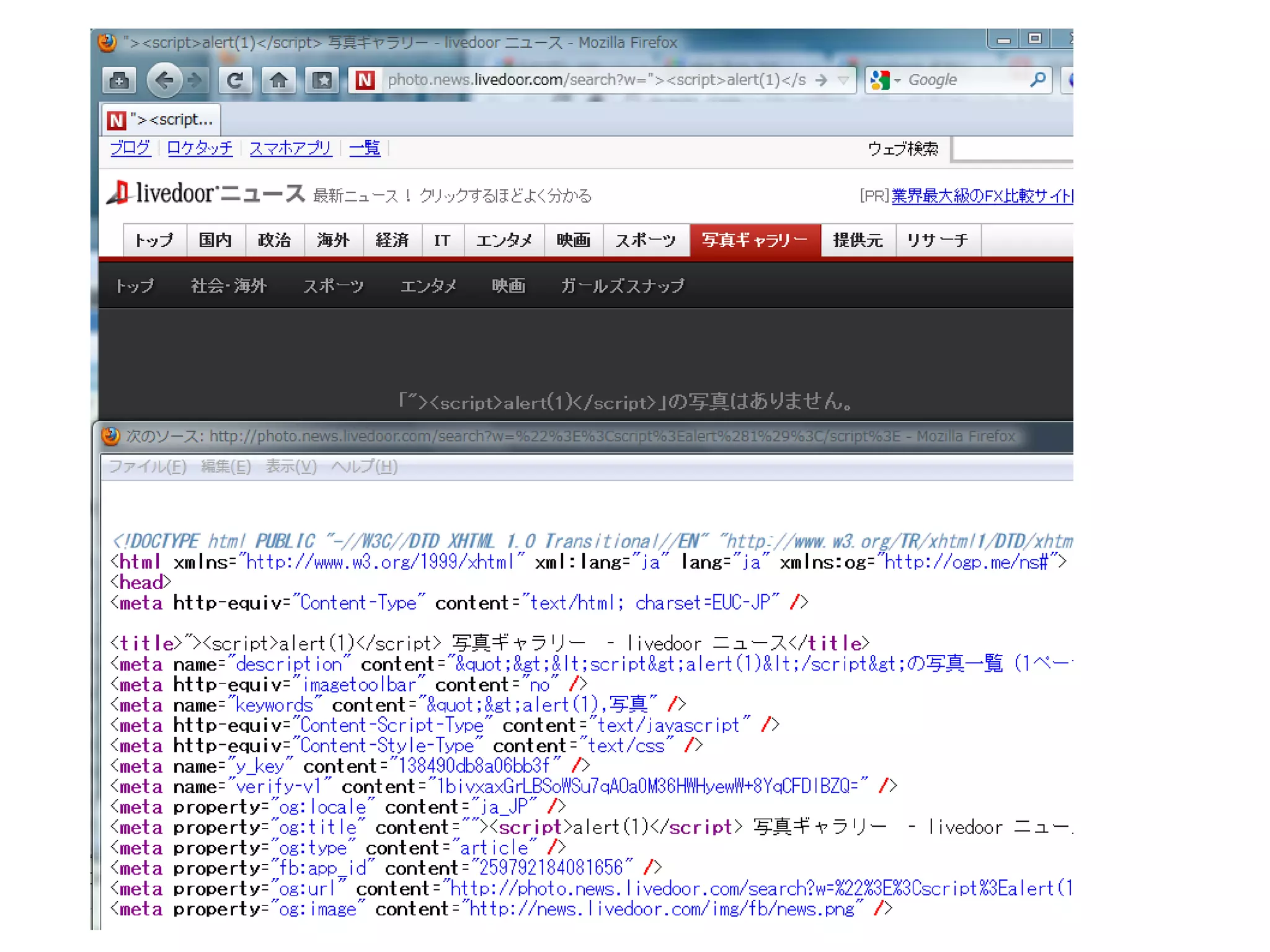The height and width of the screenshot is (952, 1270).
Task: Select the "><script... browser tab
Action: (161, 119)
